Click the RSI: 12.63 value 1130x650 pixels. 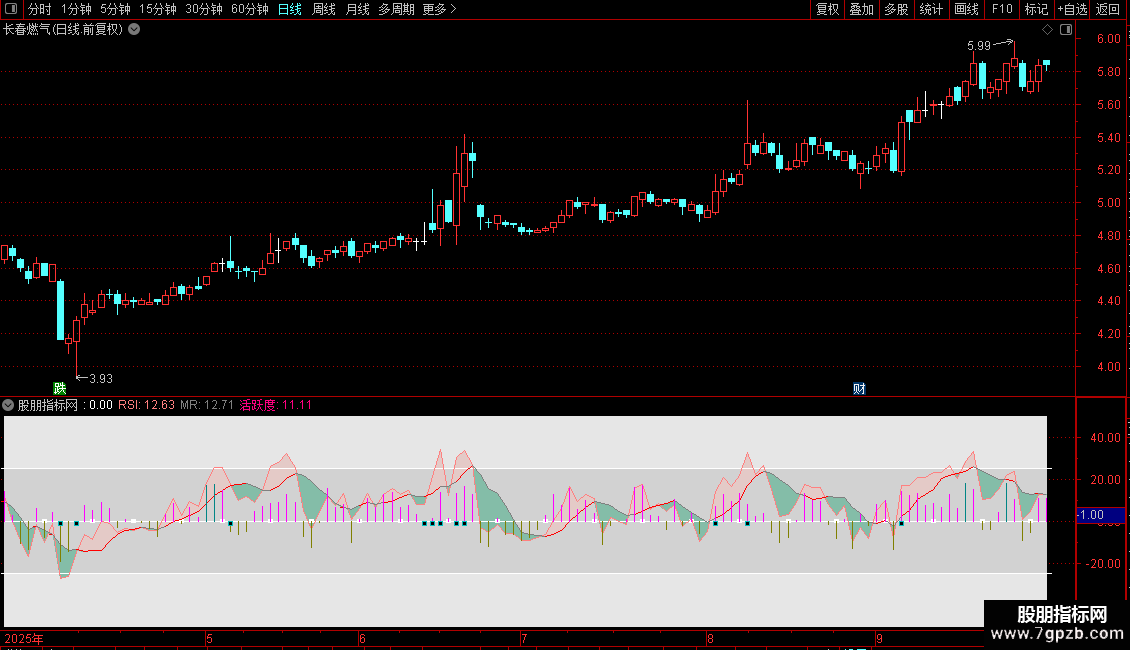pos(146,405)
